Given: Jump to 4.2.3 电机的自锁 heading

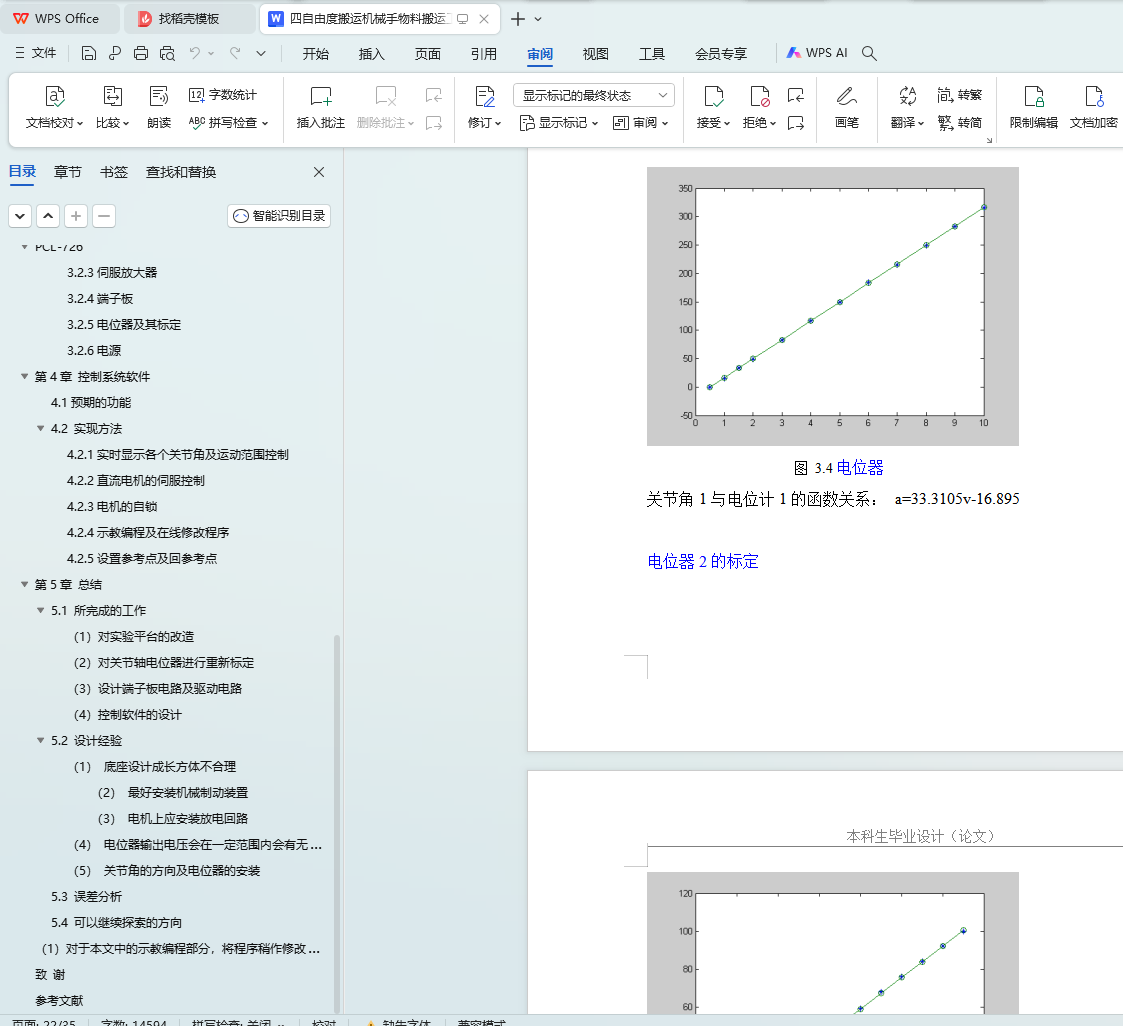Looking at the screenshot, I should (112, 506).
